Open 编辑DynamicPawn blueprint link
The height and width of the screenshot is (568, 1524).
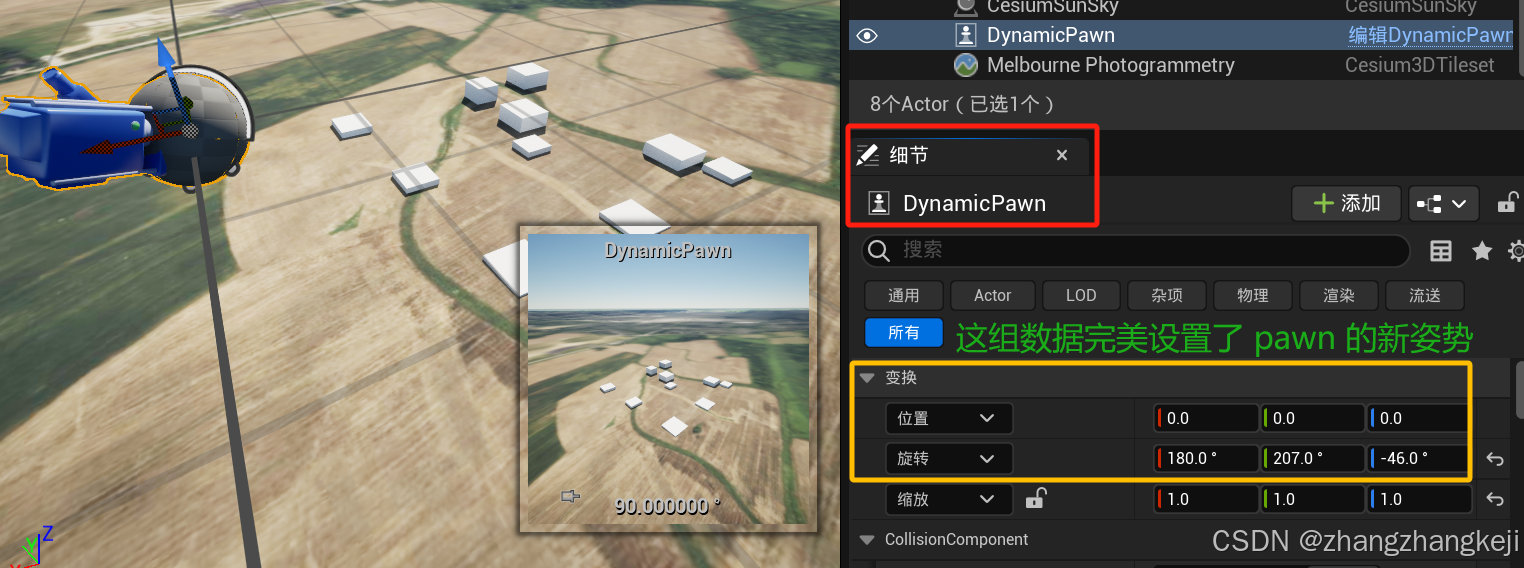click(1430, 35)
